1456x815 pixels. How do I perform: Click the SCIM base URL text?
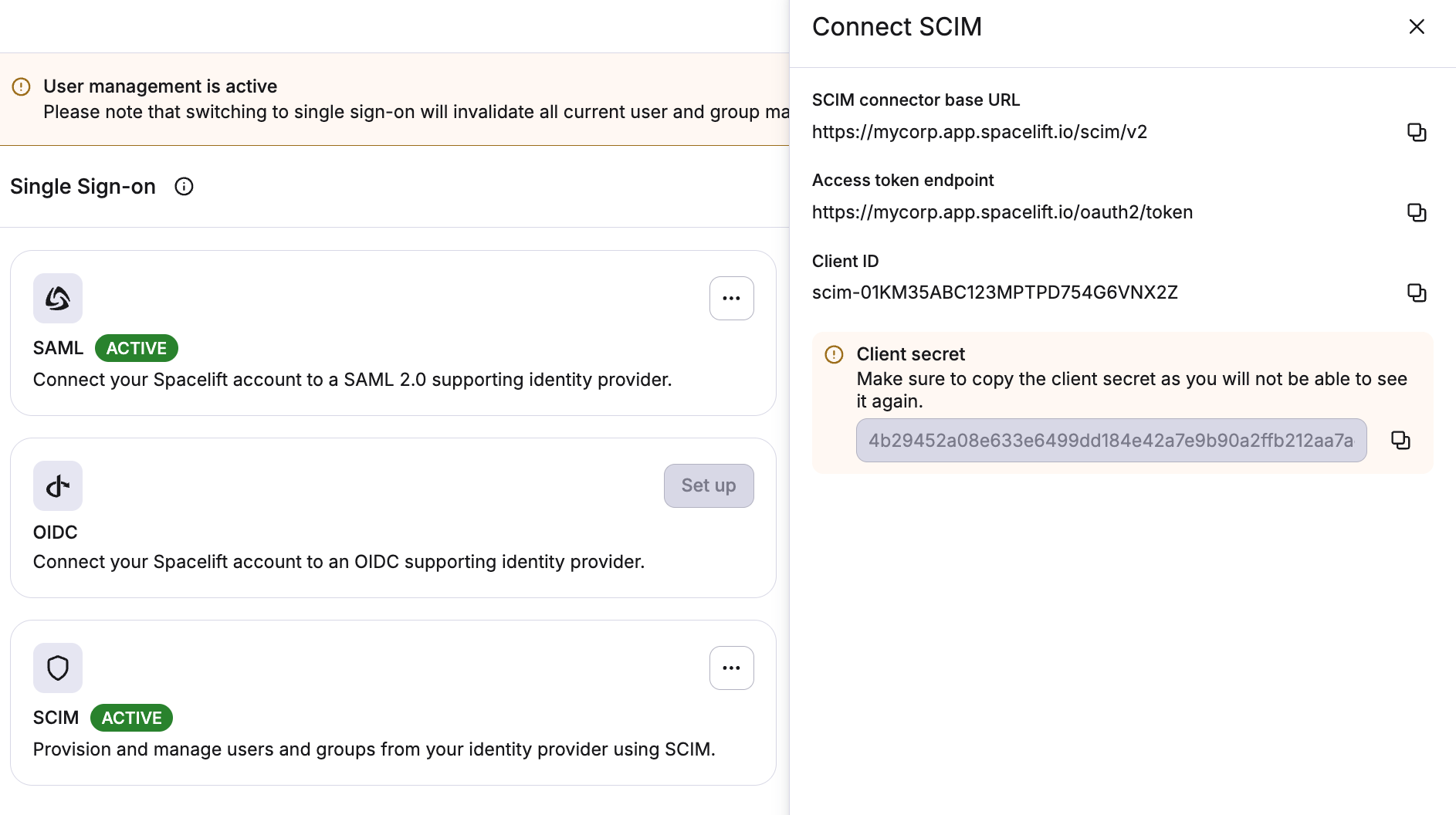coord(979,132)
